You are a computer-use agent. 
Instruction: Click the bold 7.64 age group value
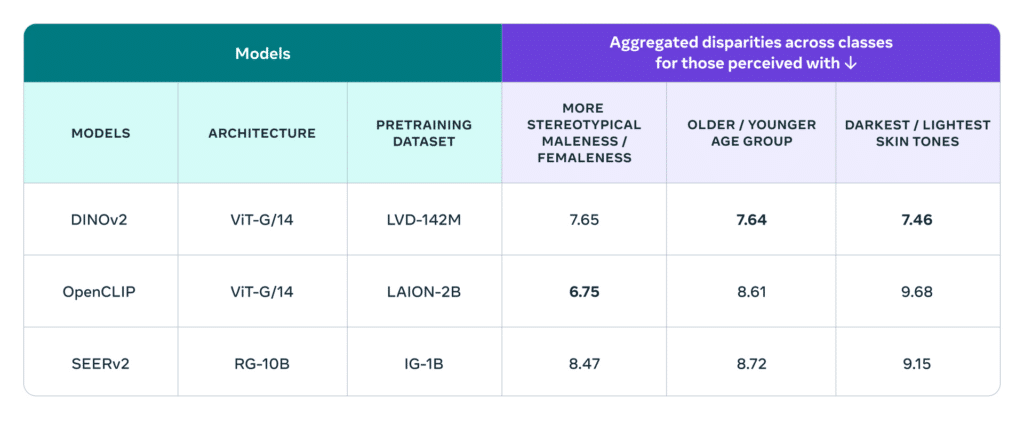point(751,220)
